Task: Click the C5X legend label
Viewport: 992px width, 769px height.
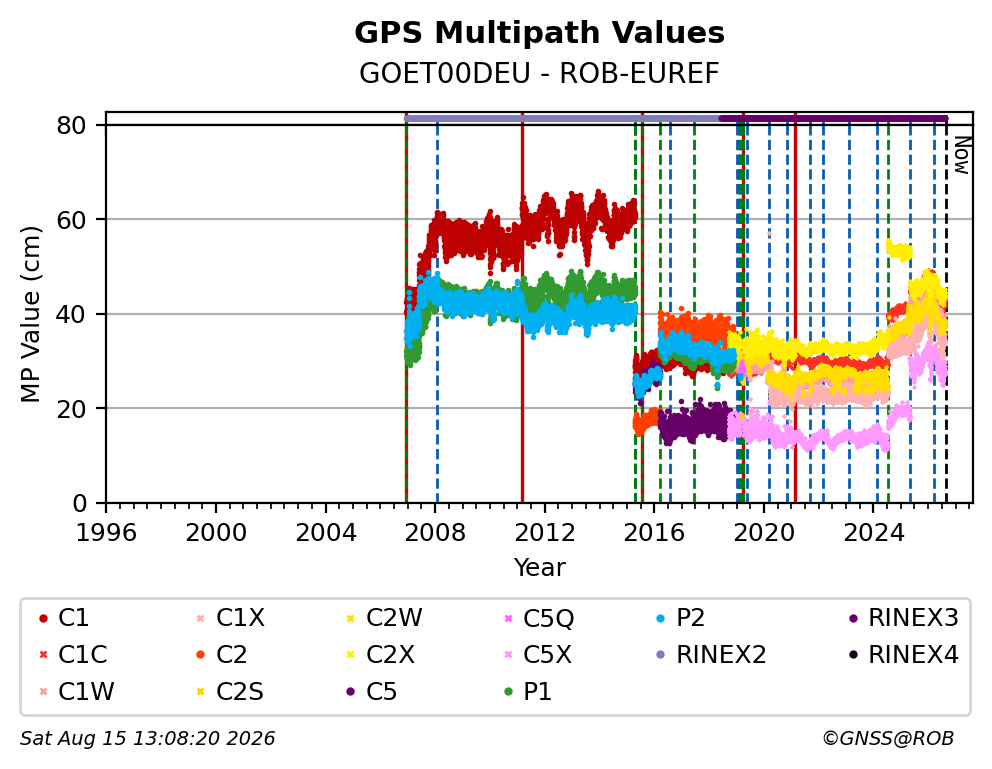Action: pos(547,655)
